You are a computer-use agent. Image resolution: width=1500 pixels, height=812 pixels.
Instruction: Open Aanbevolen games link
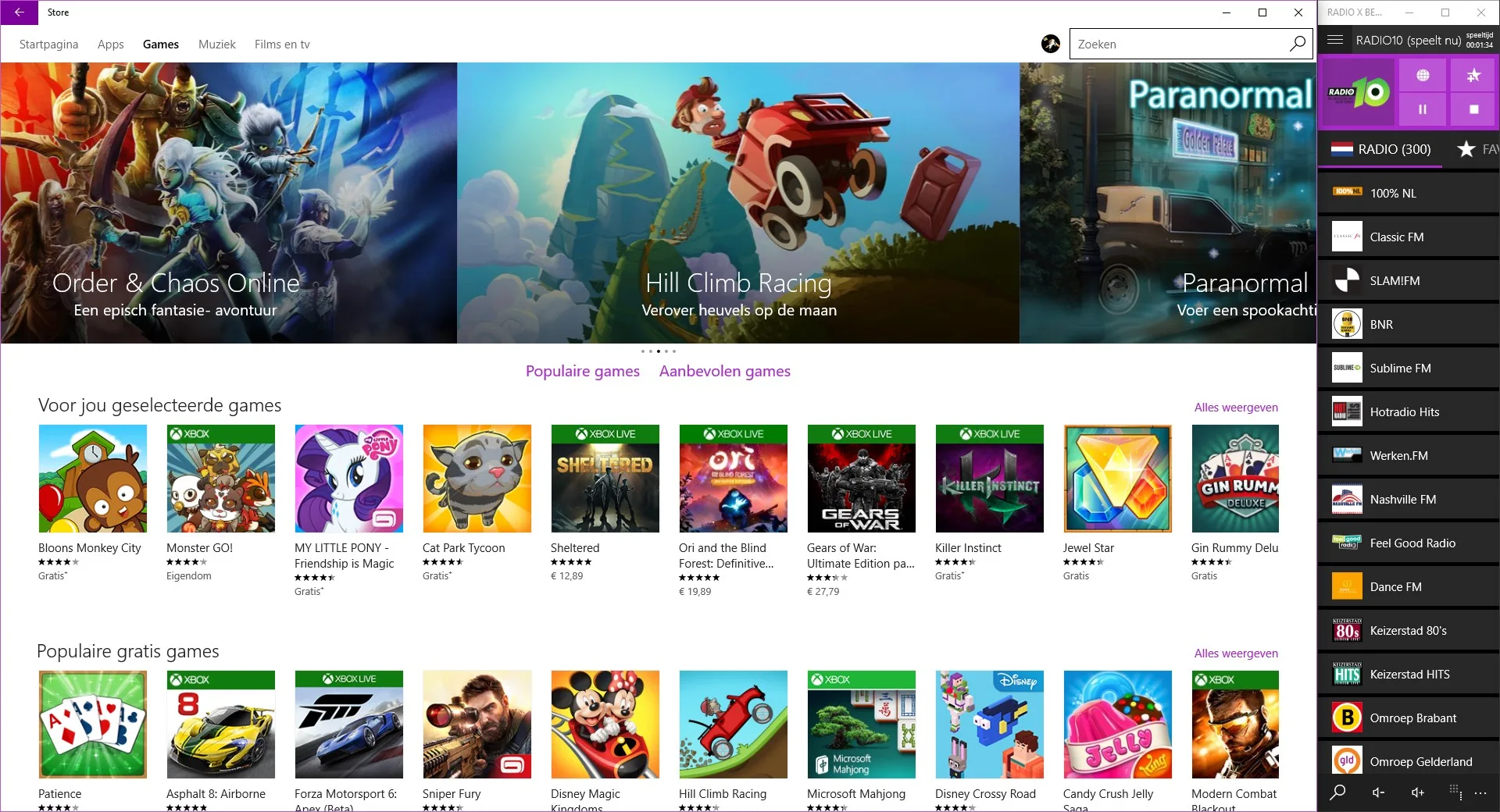tap(724, 371)
